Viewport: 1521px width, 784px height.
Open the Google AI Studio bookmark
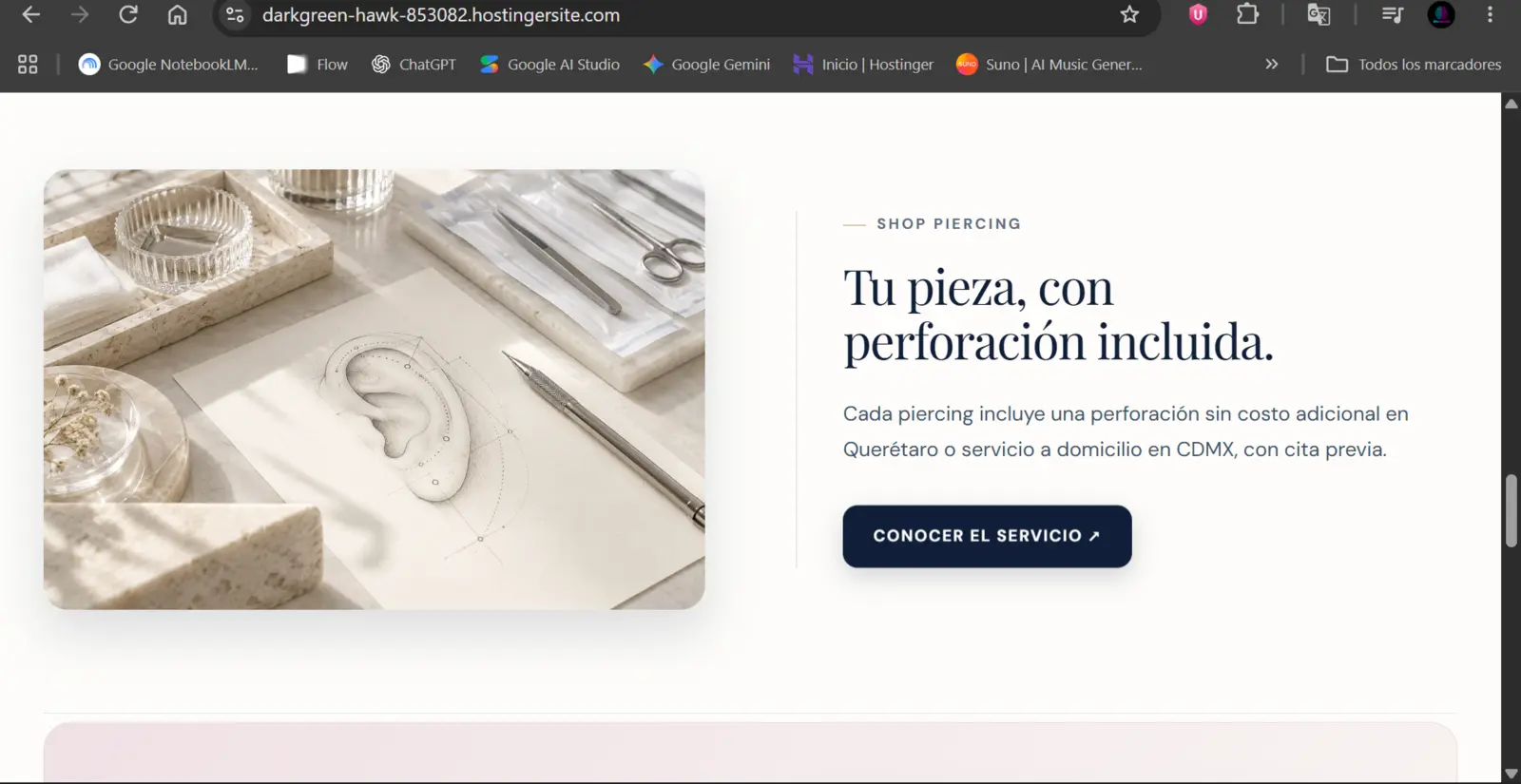(549, 65)
